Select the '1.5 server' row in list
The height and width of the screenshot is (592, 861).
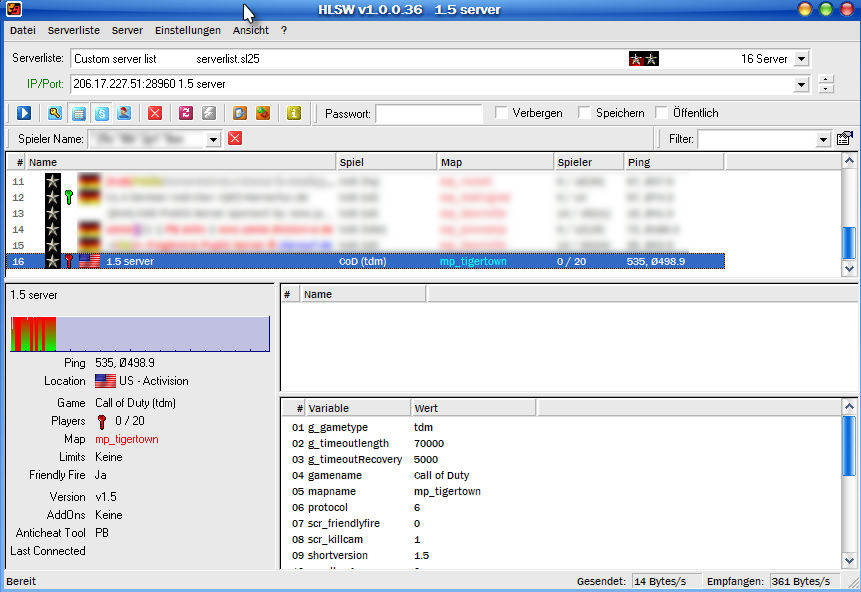coord(366,261)
